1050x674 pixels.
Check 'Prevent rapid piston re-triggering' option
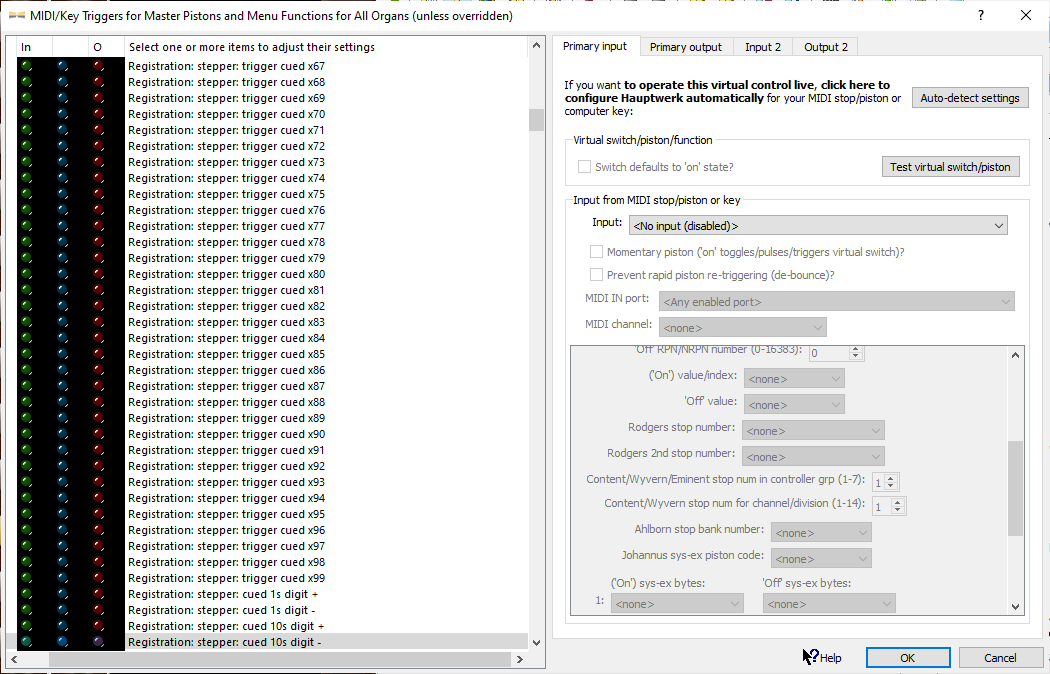pyautogui.click(x=597, y=274)
